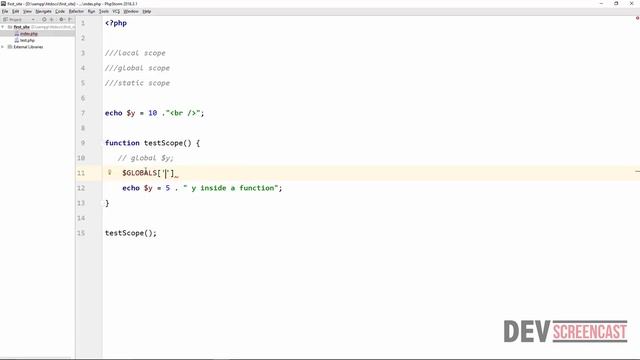Screen dimensions: 640x360
Task: Open Project panel settings gear
Action: coord(62,19)
